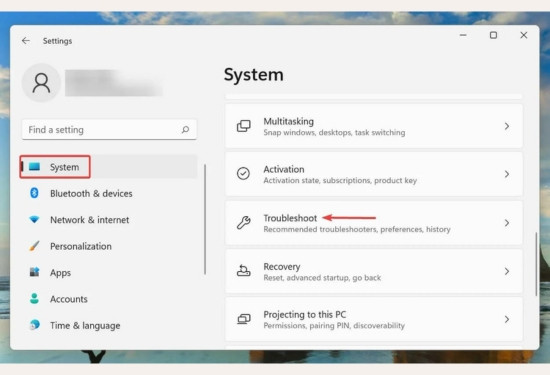Expand Multitasking via its chevron
Image resolution: width=550 pixels, height=375 pixels.
[x=507, y=126]
